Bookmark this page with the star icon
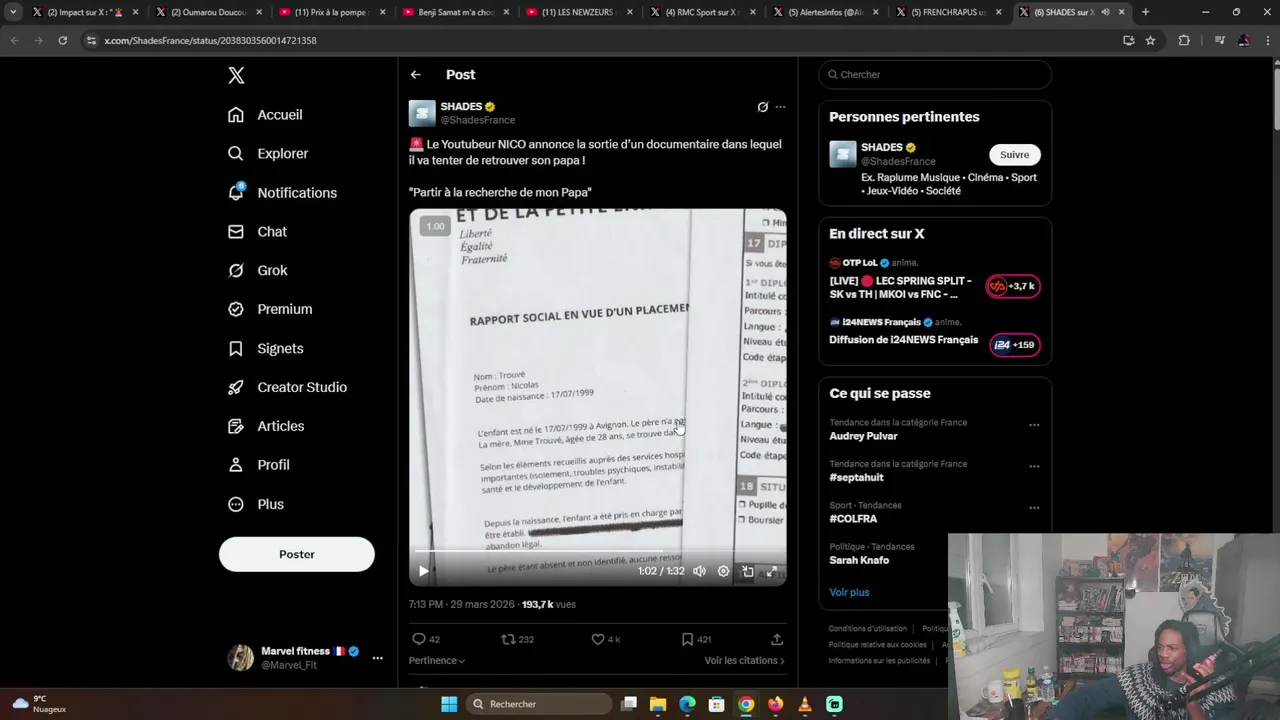The image size is (1280, 720). (1150, 40)
